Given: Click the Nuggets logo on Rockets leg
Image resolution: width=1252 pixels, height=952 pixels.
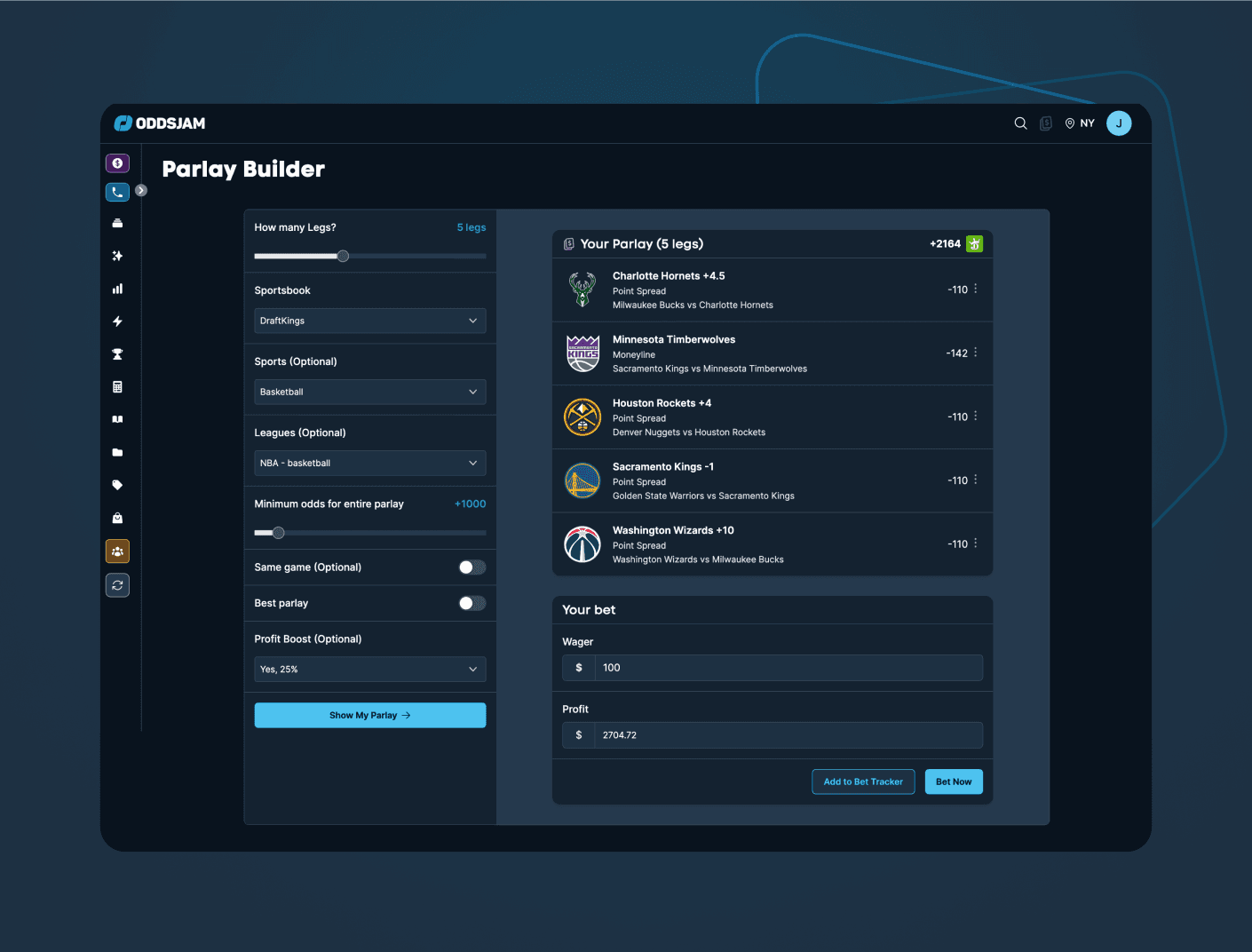Looking at the screenshot, I should [x=582, y=417].
